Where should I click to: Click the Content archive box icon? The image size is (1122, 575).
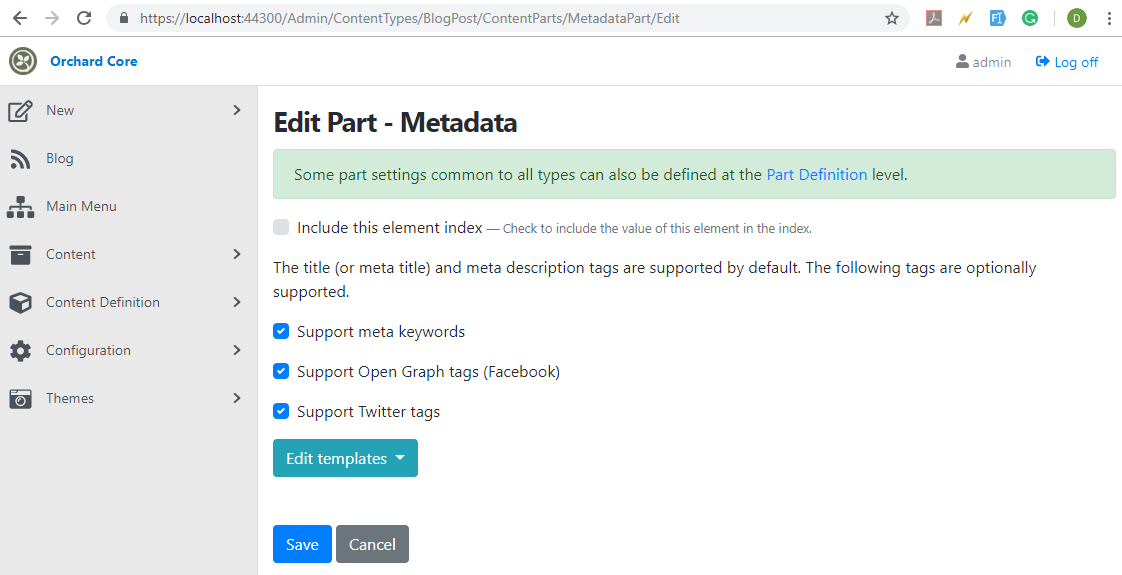pyautogui.click(x=20, y=255)
